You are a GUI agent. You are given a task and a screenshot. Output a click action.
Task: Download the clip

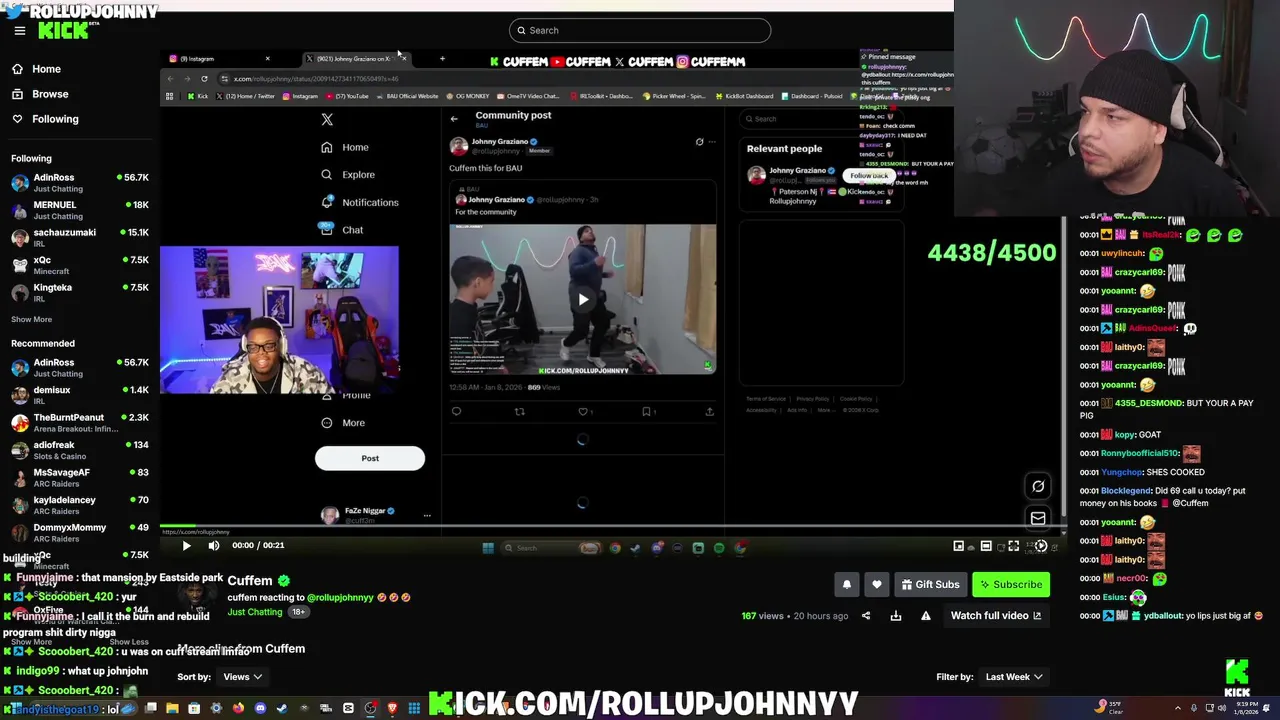[x=896, y=616]
